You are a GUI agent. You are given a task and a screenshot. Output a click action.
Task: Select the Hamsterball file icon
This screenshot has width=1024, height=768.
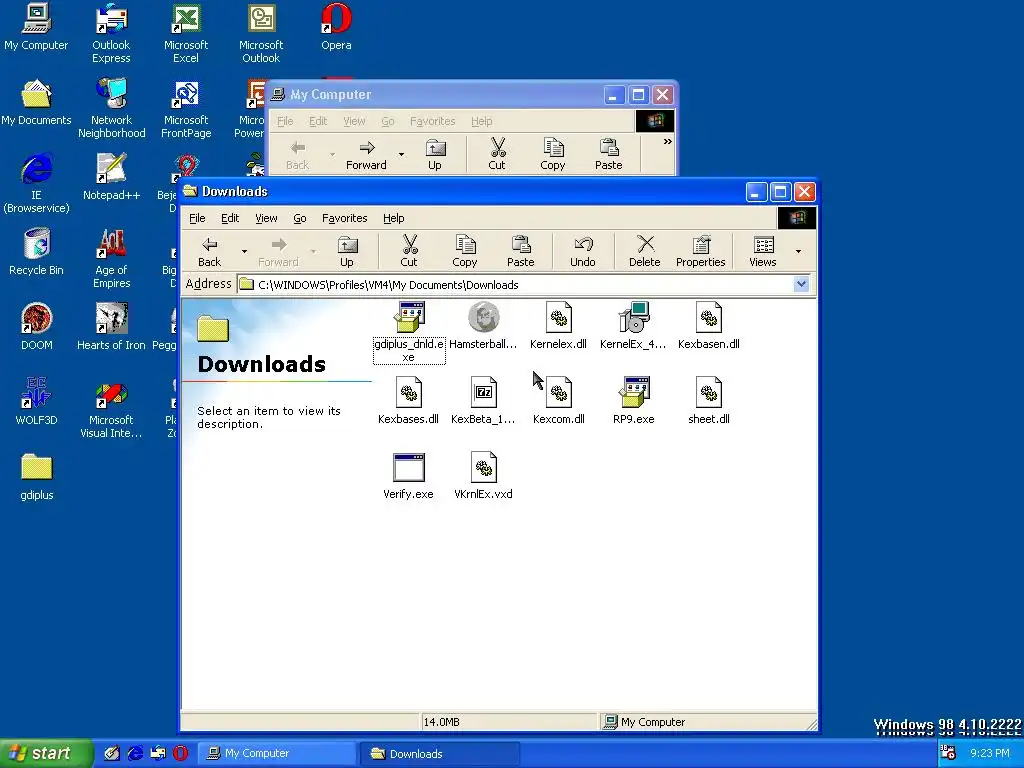click(483, 325)
